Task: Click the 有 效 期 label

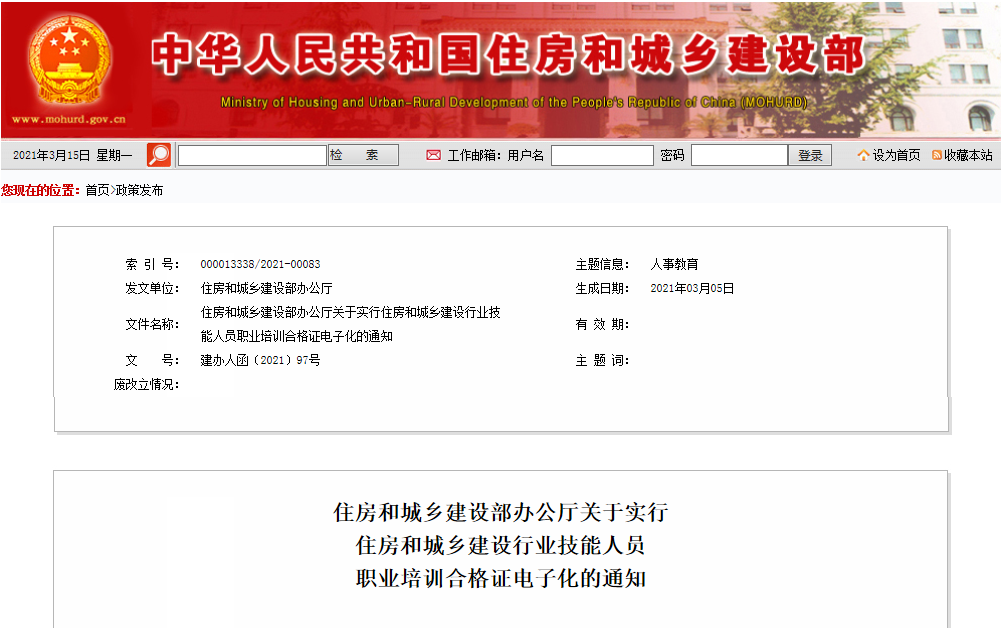Action: 603,324
